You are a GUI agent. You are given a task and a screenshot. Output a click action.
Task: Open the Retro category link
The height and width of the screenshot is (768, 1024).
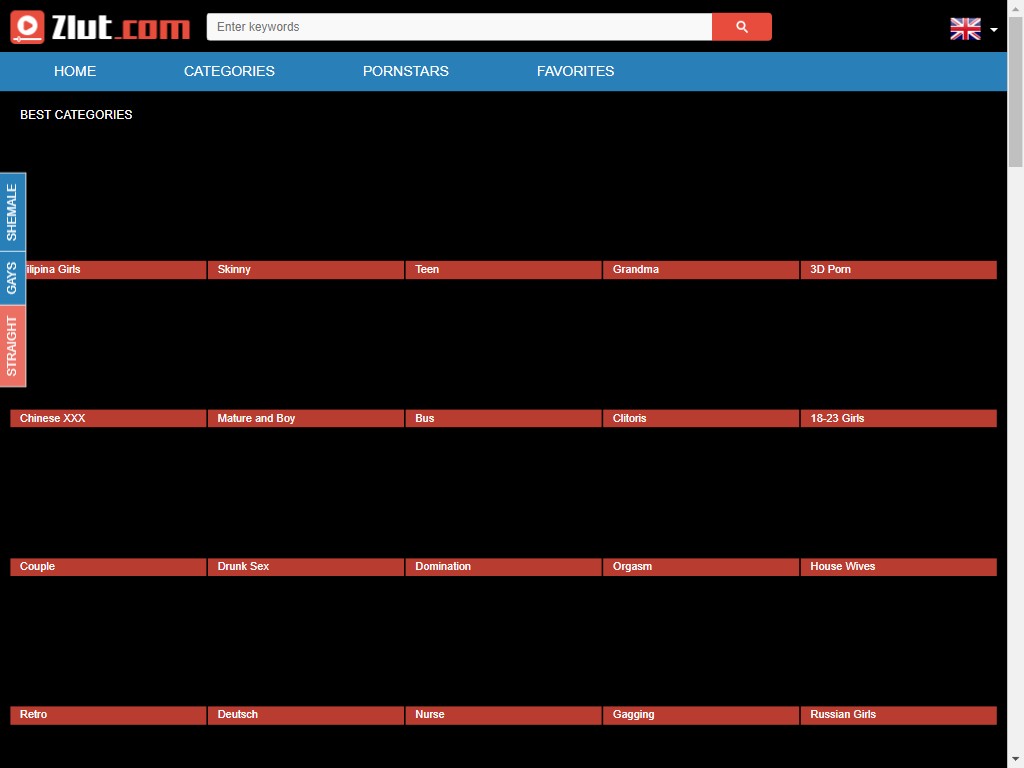108,715
